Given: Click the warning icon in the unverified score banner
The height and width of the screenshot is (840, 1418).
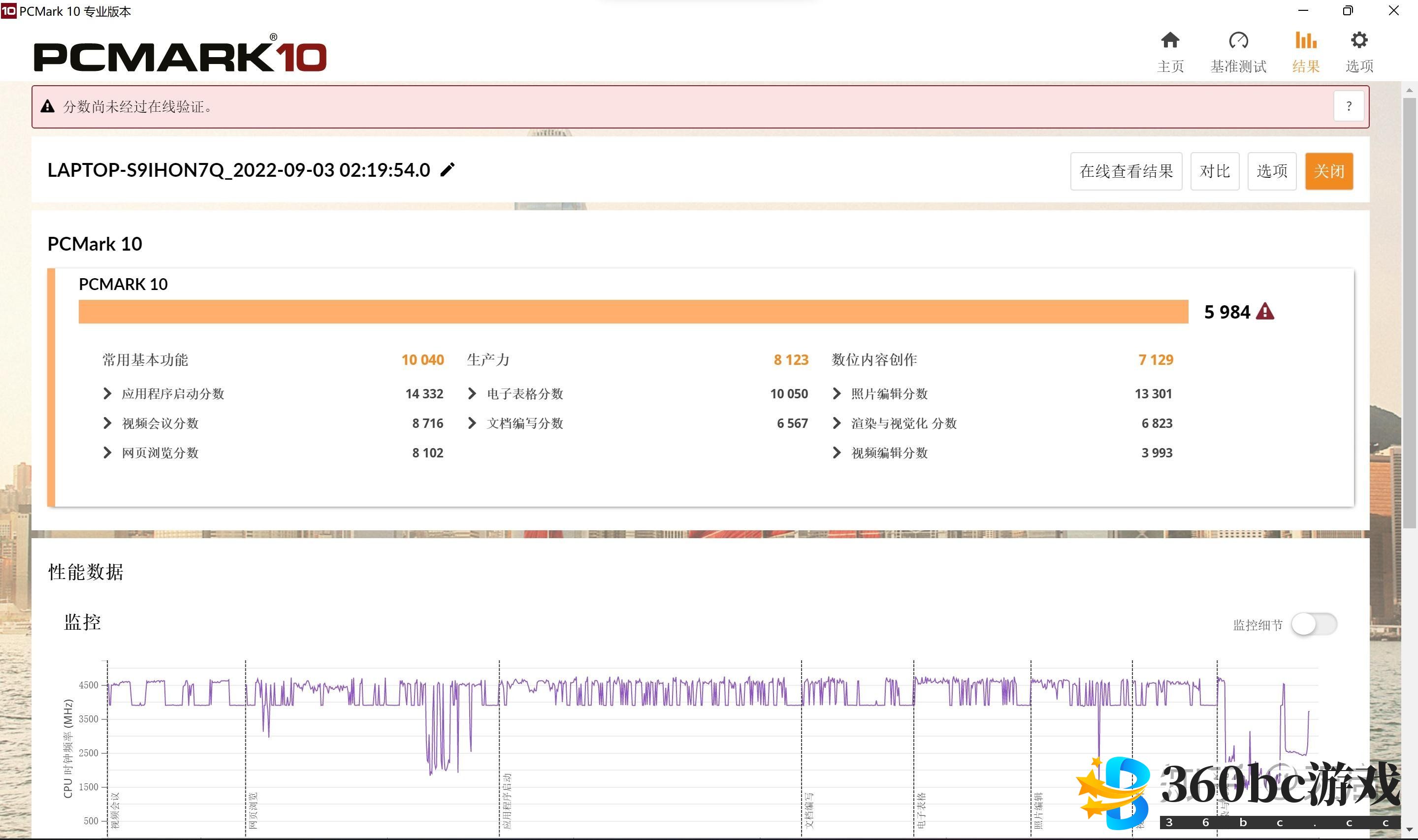Looking at the screenshot, I should (x=48, y=106).
